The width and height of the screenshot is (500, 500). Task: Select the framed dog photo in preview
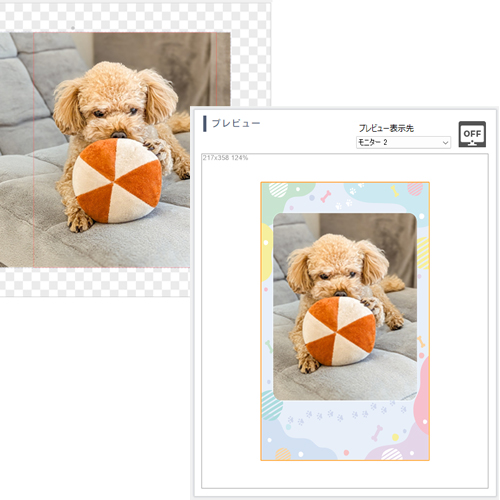pos(345,306)
